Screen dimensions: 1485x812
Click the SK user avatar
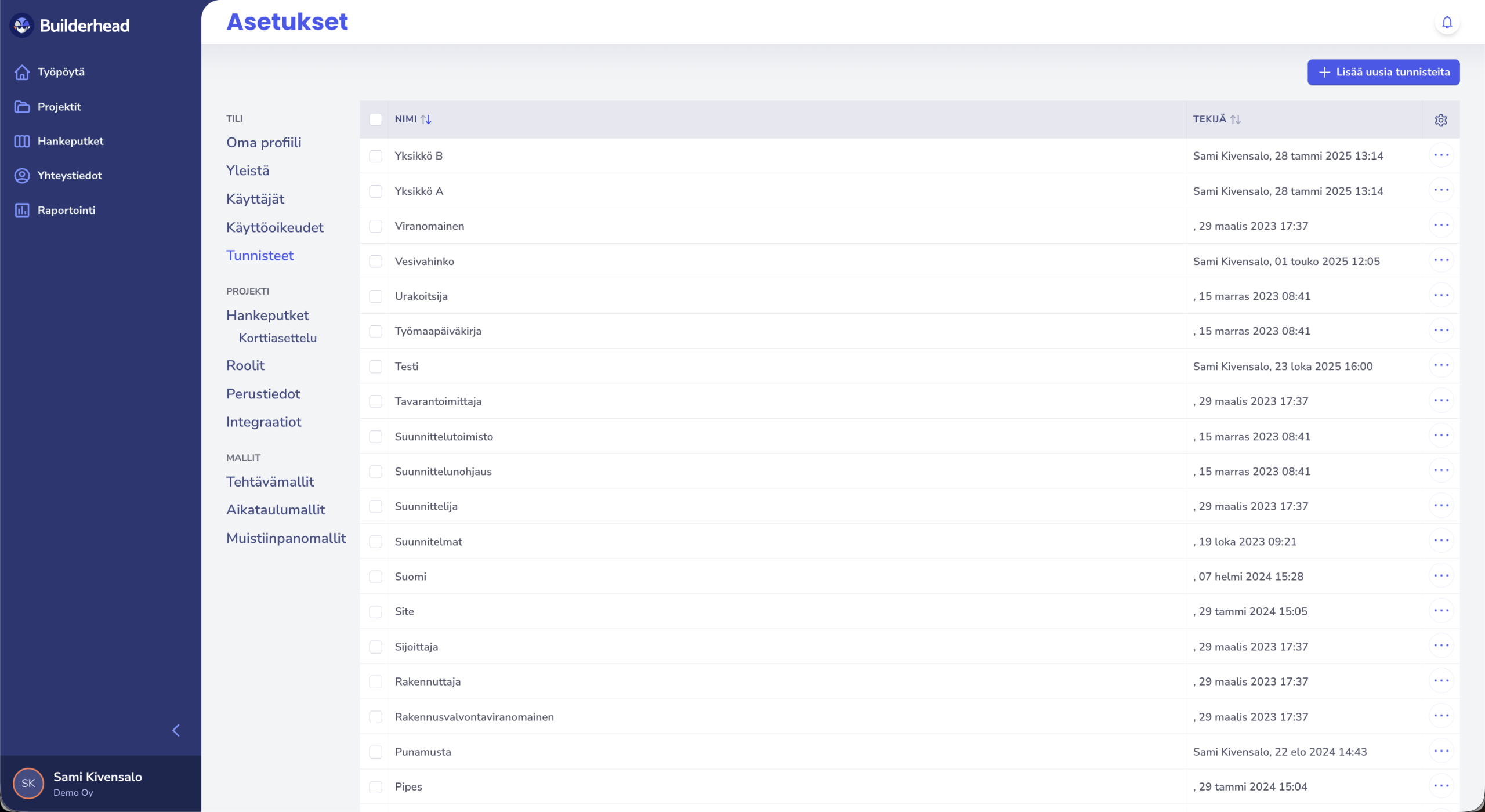pos(28,783)
